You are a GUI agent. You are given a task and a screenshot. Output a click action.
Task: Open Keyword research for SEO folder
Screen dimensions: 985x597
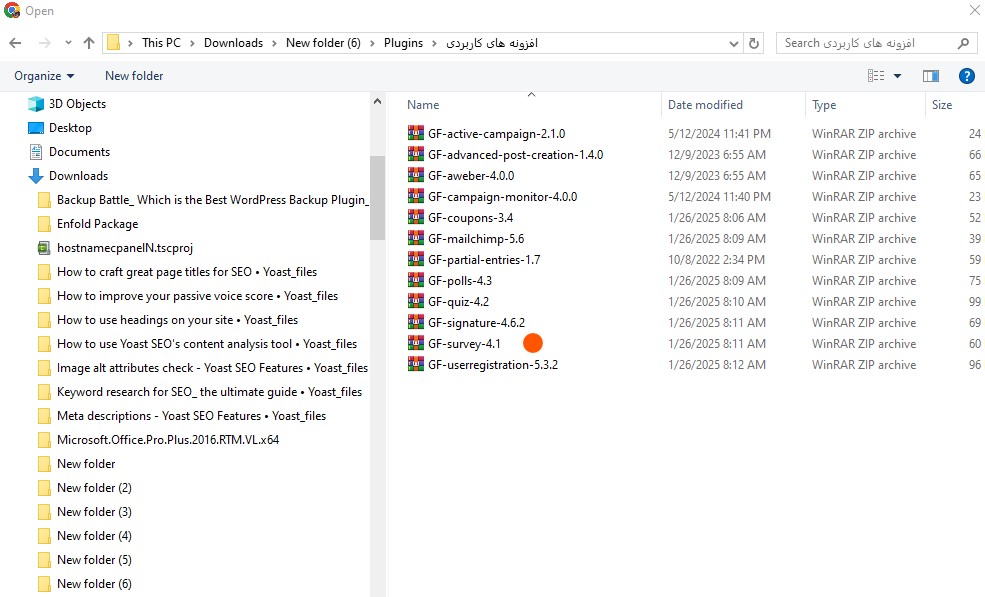pos(209,392)
